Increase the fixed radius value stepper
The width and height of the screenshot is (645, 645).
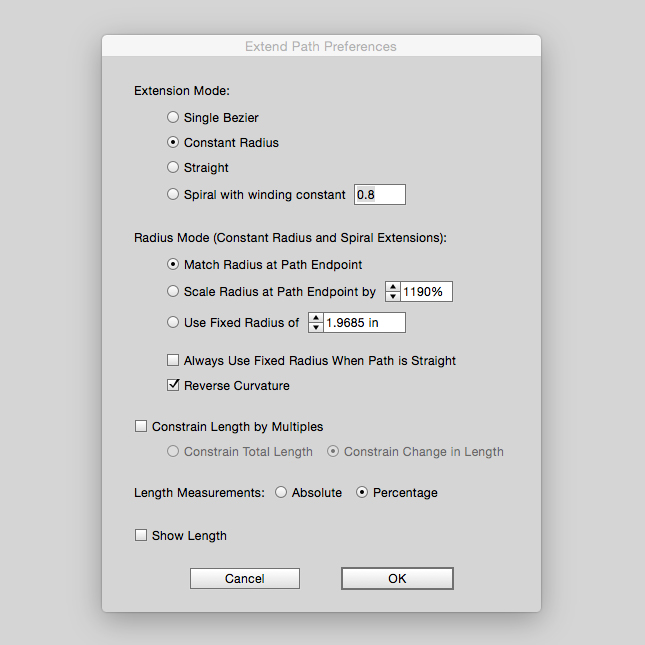[x=316, y=318]
